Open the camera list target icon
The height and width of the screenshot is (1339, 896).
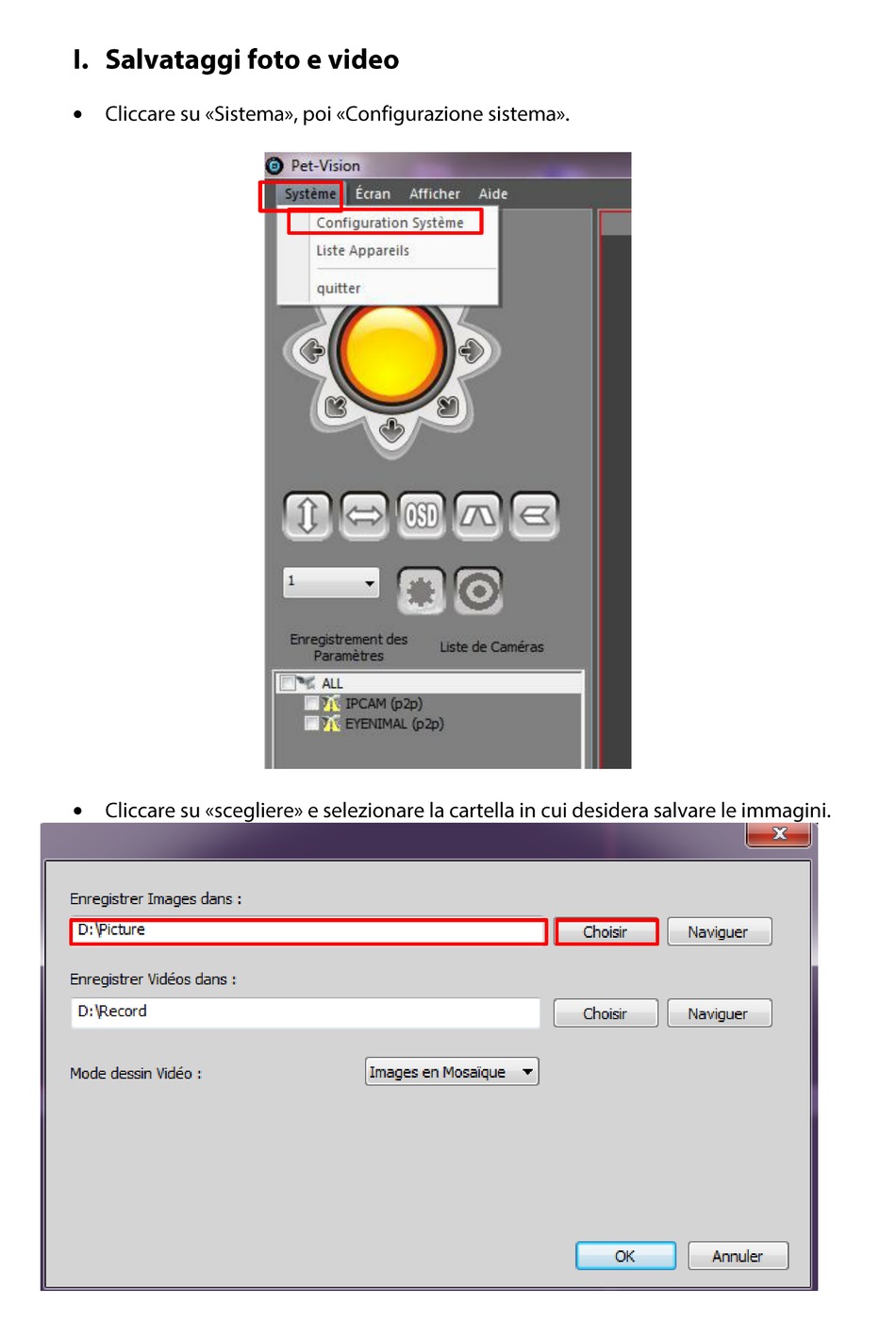[478, 592]
